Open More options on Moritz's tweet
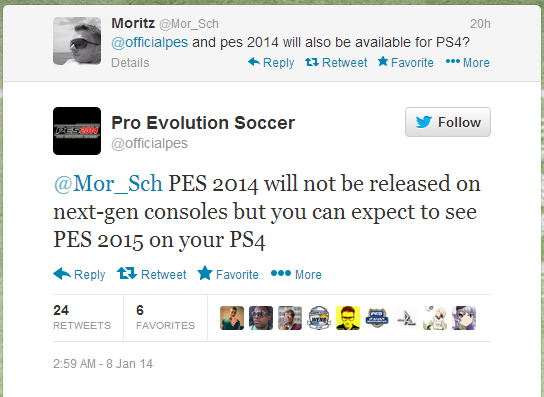Screen dimensions: 544x397 [468, 62]
